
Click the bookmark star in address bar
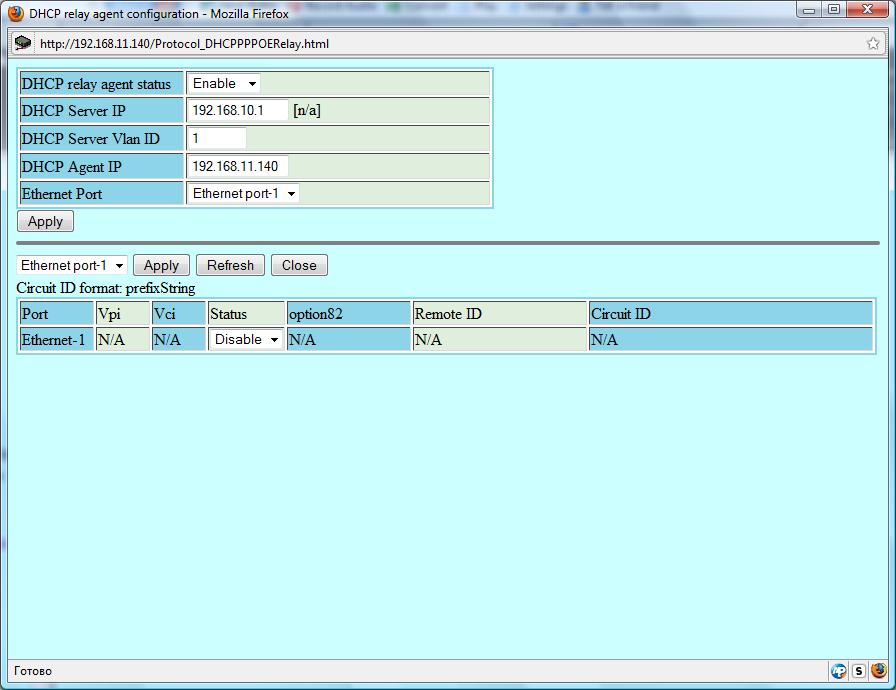(x=873, y=44)
